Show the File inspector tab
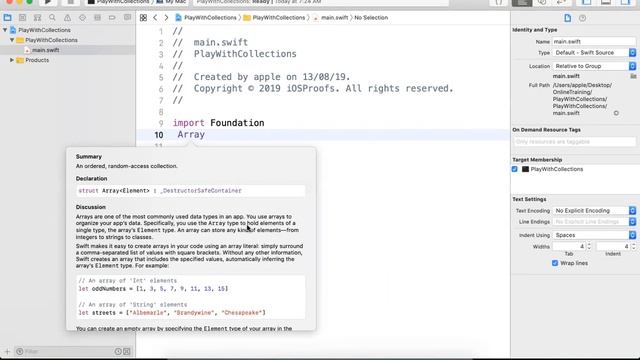Screen dimensions: 640x360 pyautogui.click(x=568, y=18)
